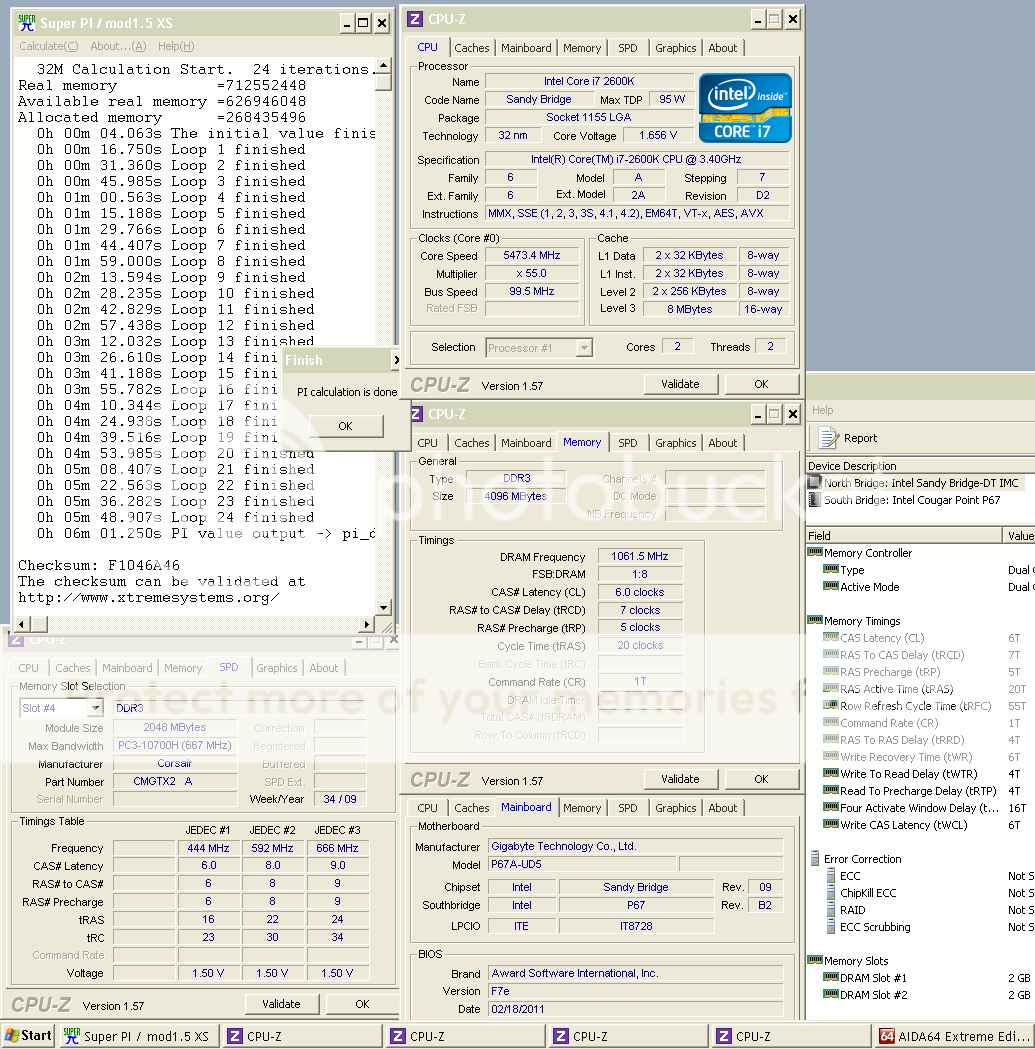Screen dimensions: 1035x1050
Task: Select South Bridge Intel Cougar Point P67
Action: tap(910, 500)
